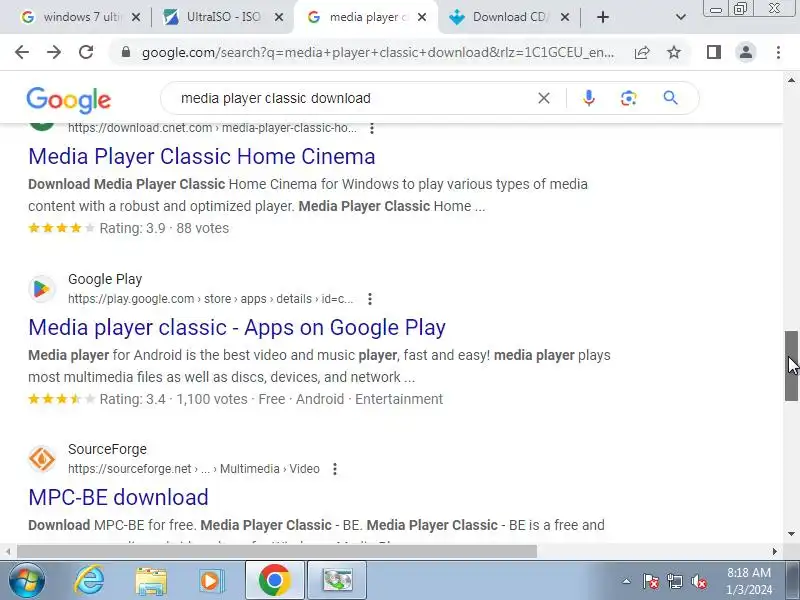Click the vertical scrollbar thumb
This screenshot has width=800, height=600.
click(x=791, y=366)
